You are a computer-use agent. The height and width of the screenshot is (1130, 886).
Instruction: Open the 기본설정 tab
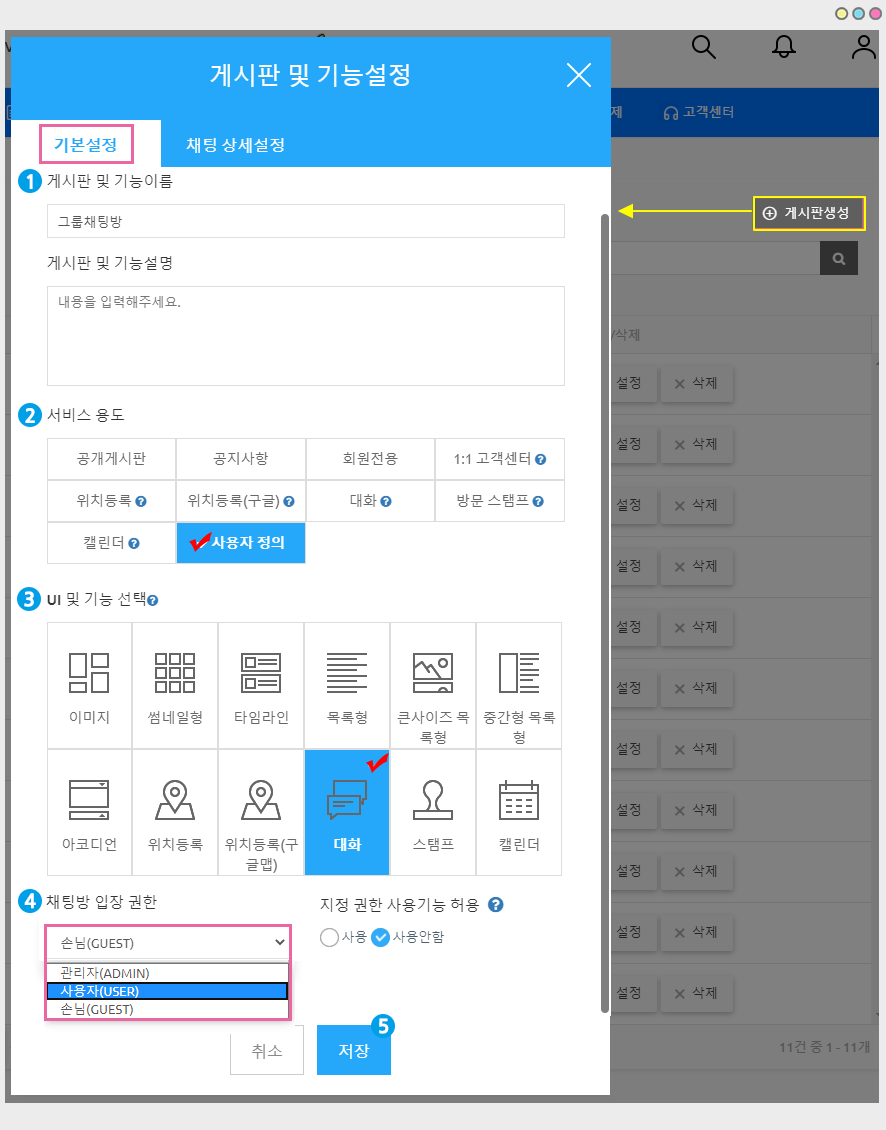pos(86,145)
